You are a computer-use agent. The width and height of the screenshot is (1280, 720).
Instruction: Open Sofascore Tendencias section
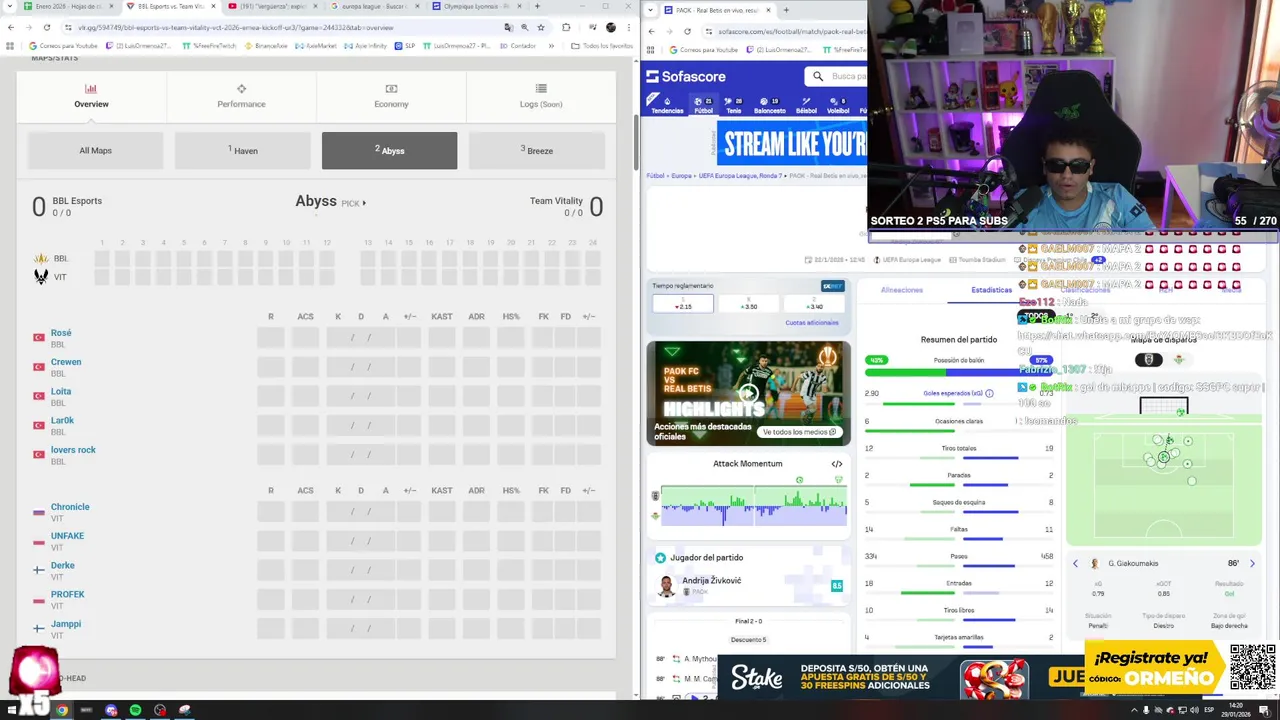coord(667,105)
